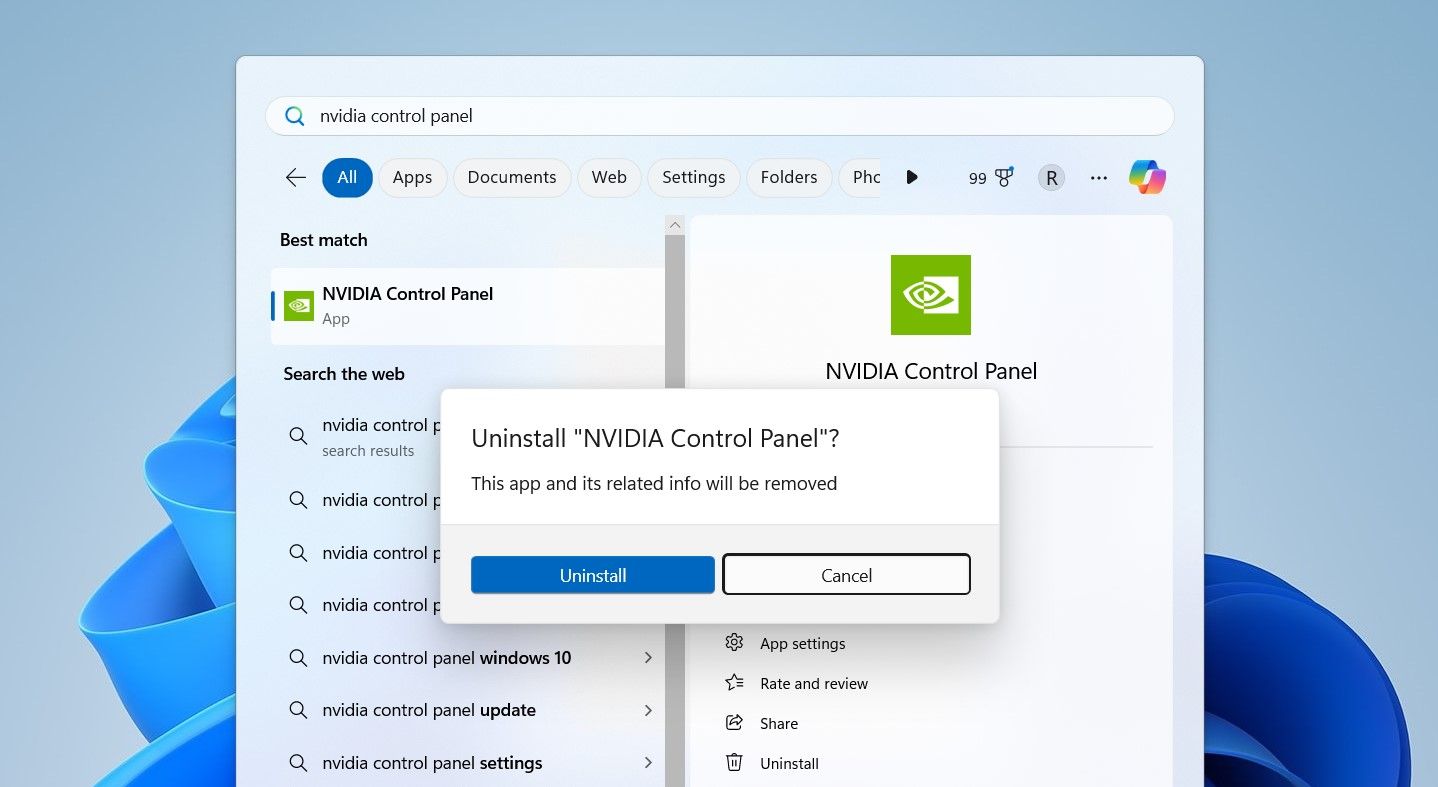
Task: Cancel the uninstall confirmation dialog
Action: coord(846,575)
